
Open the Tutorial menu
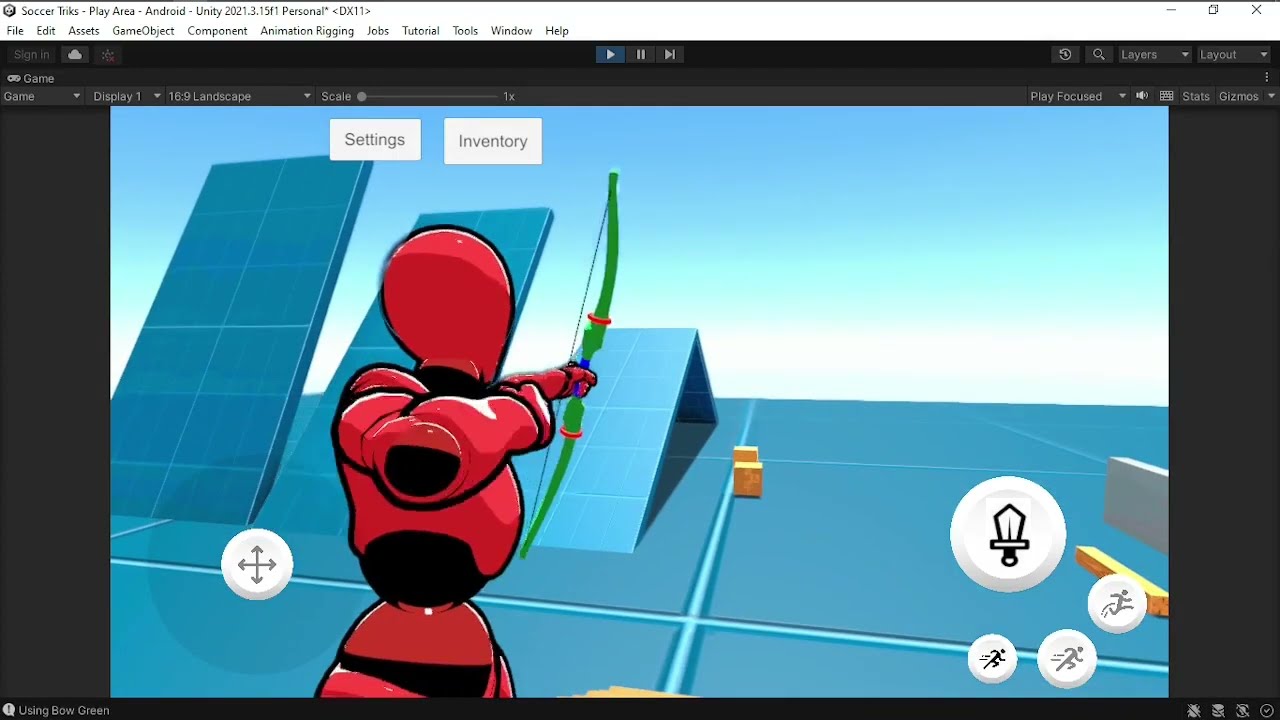point(421,31)
